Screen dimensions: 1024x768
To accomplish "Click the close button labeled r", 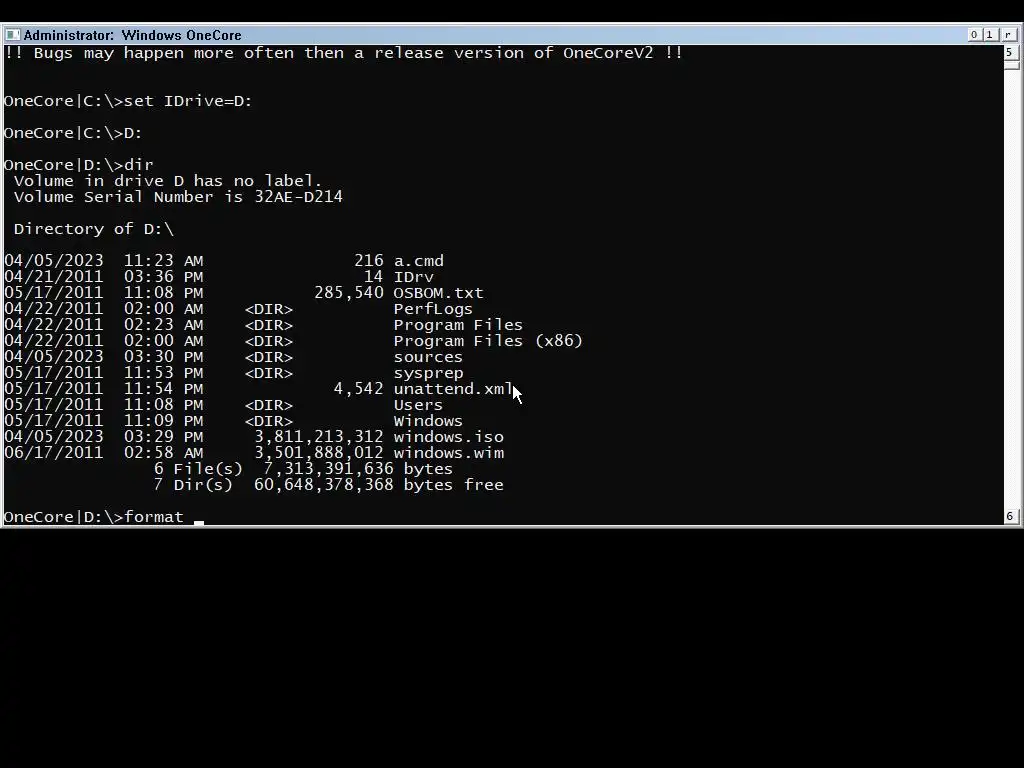I will coord(1008,35).
